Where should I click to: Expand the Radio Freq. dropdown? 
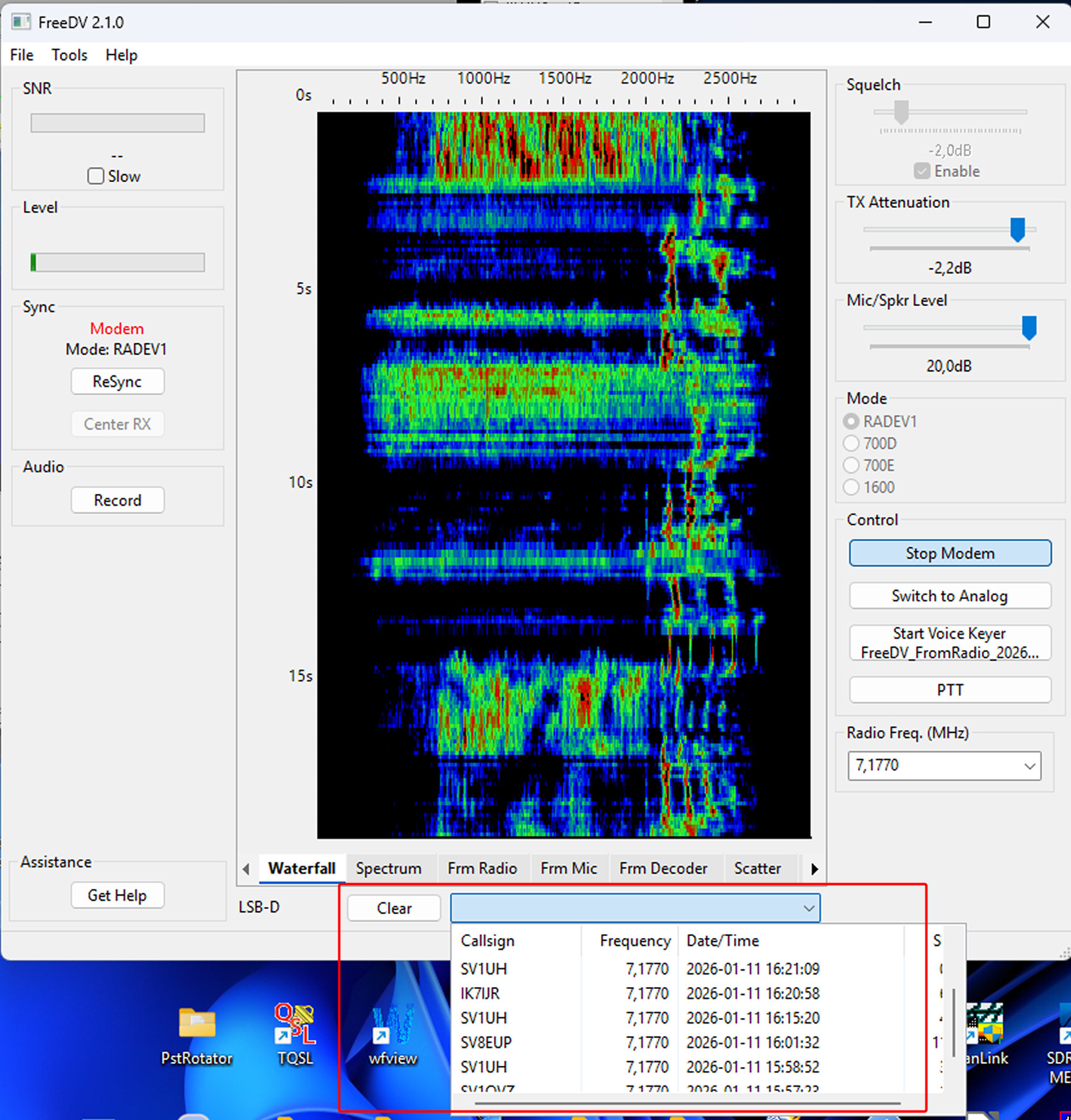pos(1029,766)
